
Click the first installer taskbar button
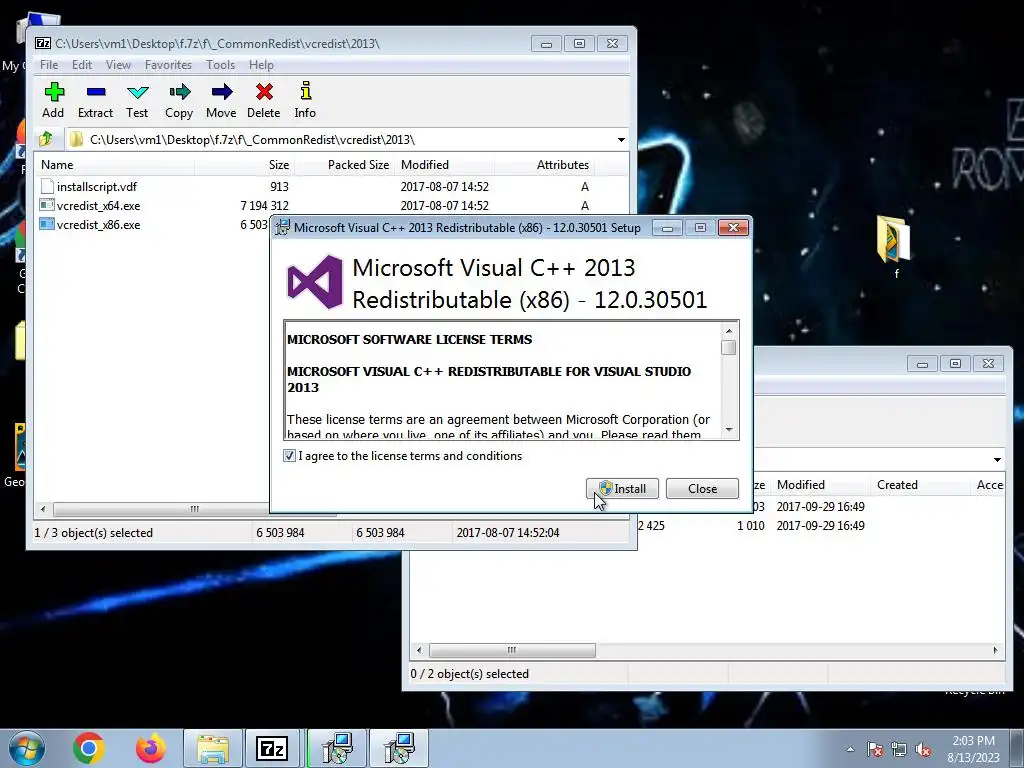click(337, 748)
